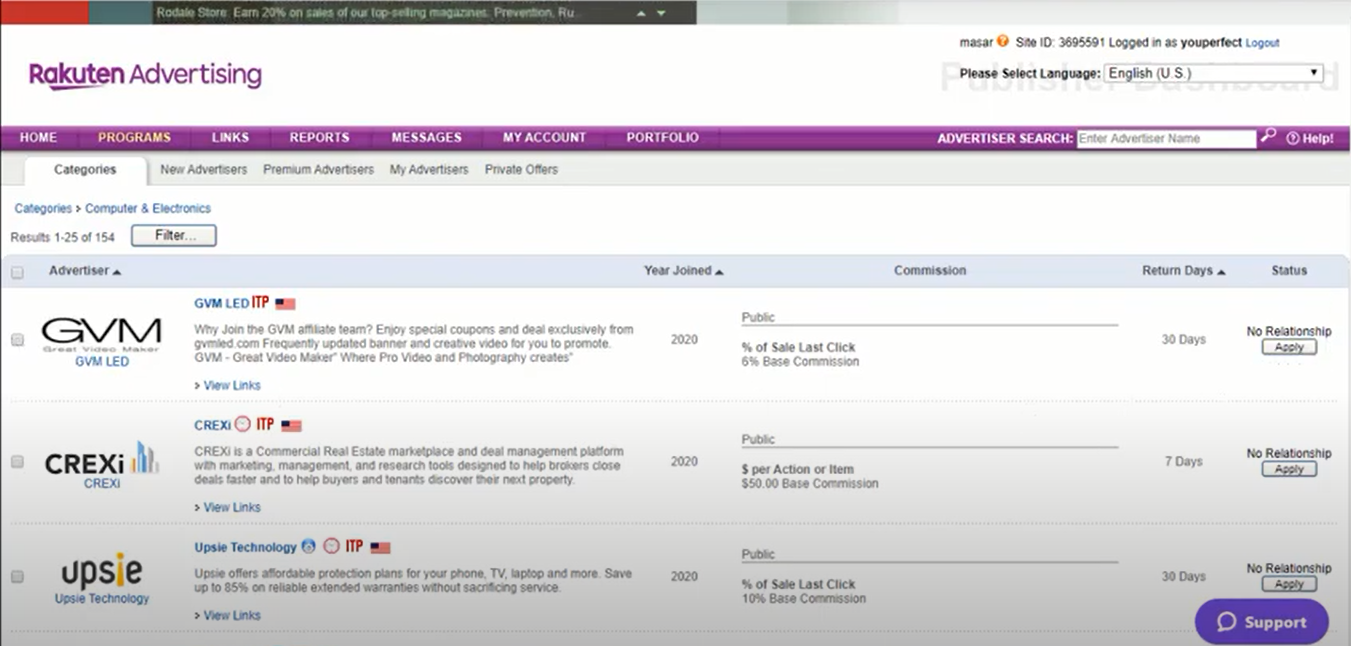Click the advertiser search magnifier icon
1351x646 pixels.
coord(1268,136)
